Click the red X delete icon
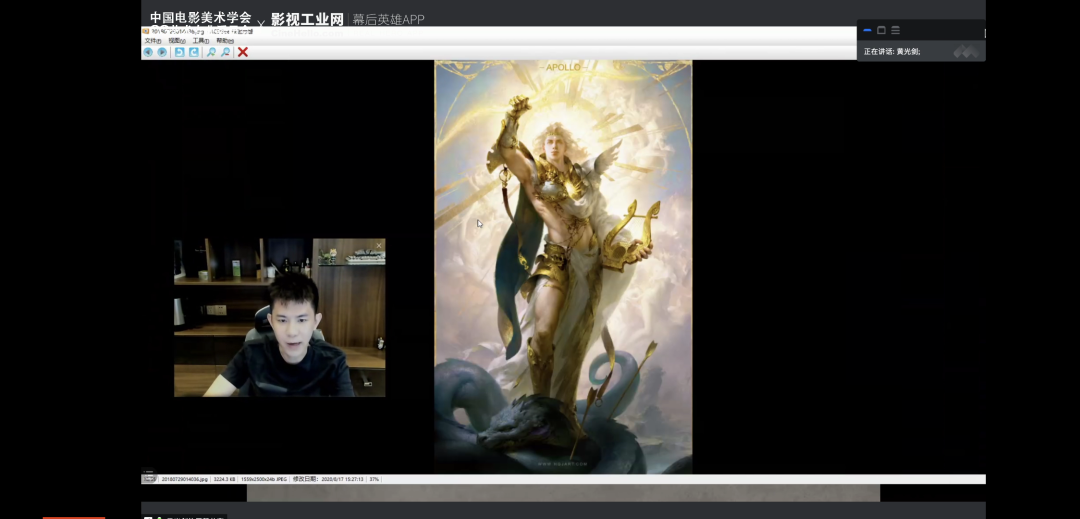This screenshot has width=1080, height=519. [x=243, y=52]
